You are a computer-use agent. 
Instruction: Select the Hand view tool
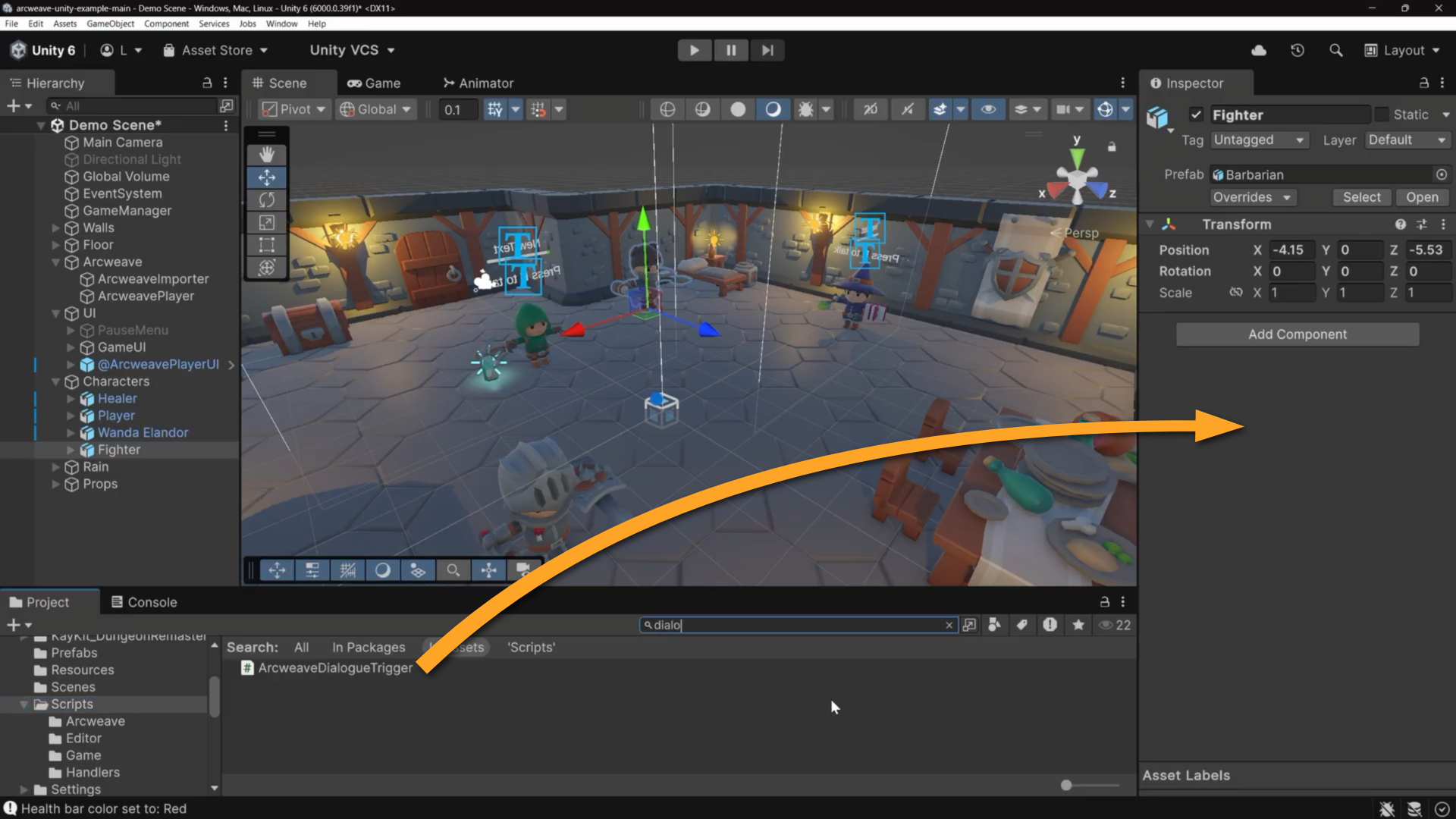tap(266, 155)
